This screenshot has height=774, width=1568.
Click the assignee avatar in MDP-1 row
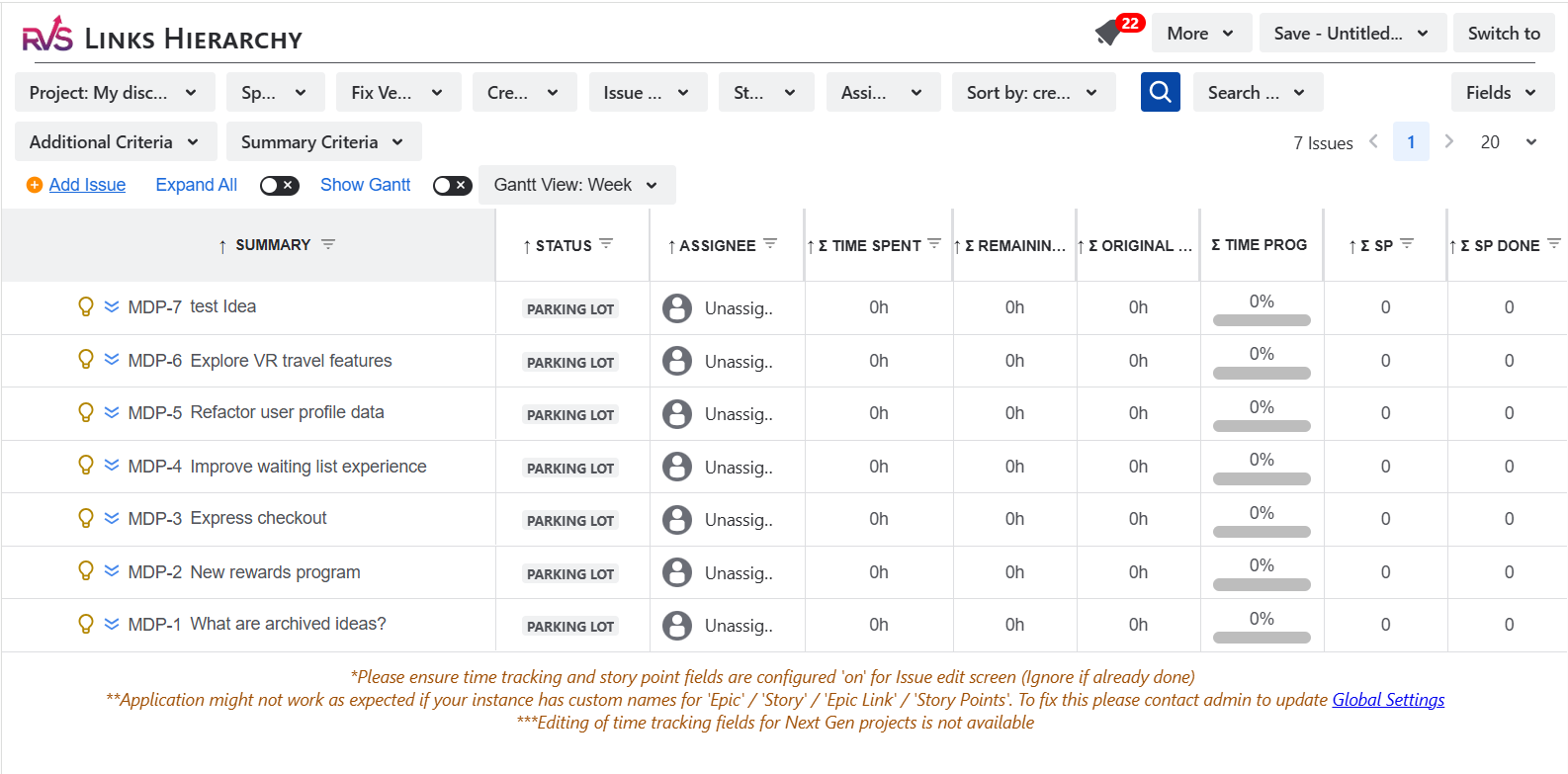coord(677,626)
